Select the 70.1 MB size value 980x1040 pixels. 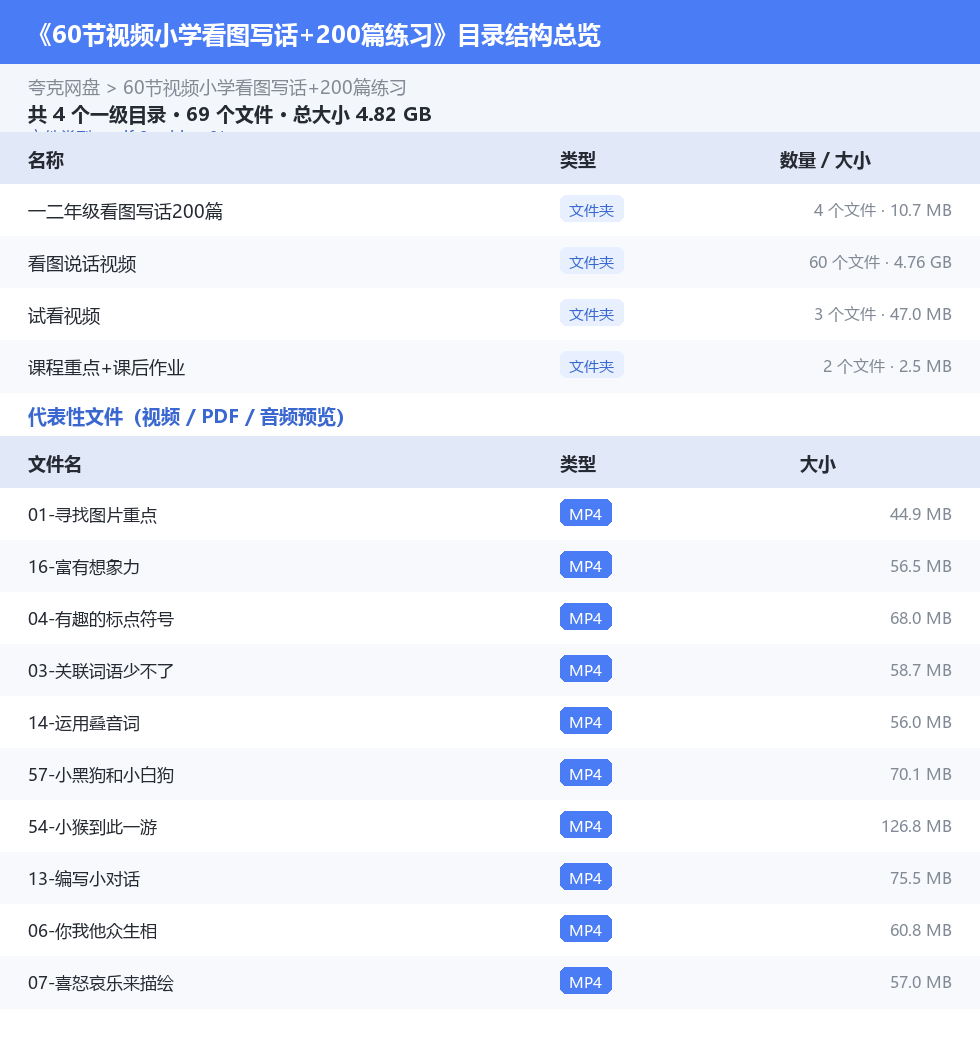(x=920, y=774)
